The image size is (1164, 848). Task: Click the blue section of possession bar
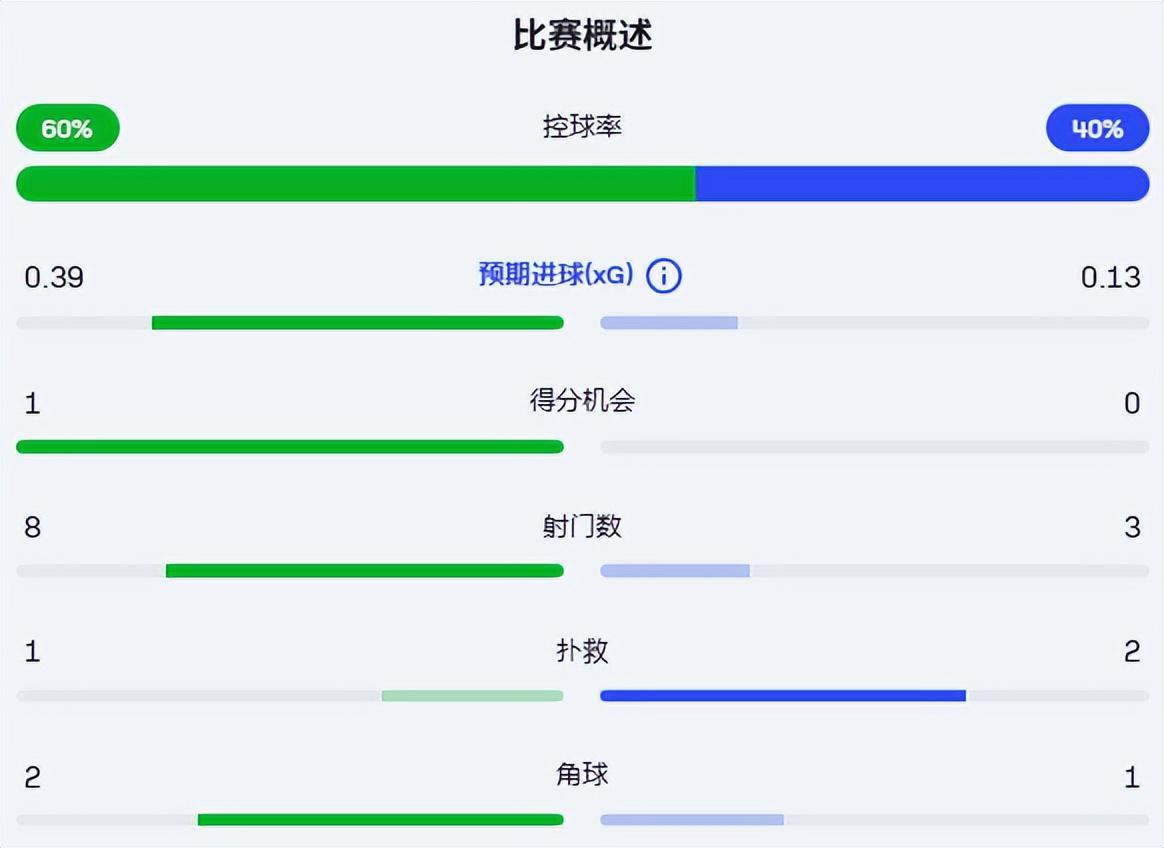921,184
